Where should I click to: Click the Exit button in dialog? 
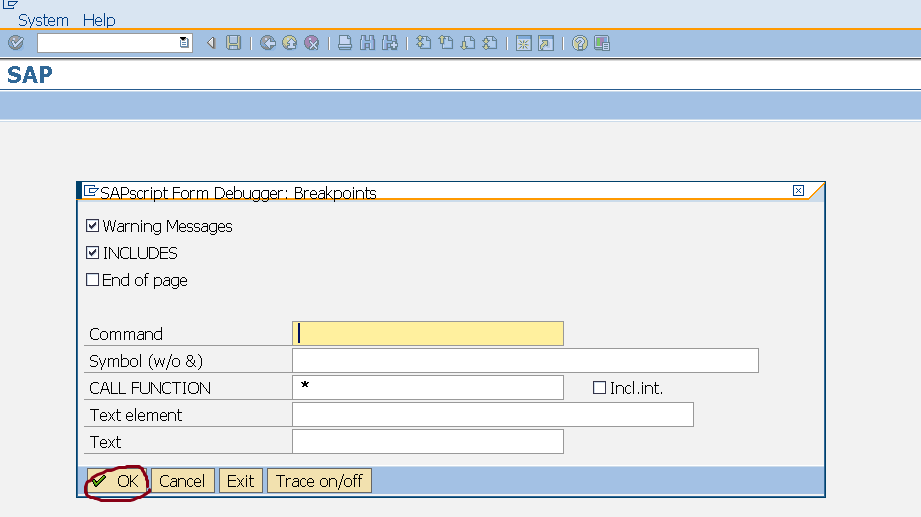(x=241, y=481)
